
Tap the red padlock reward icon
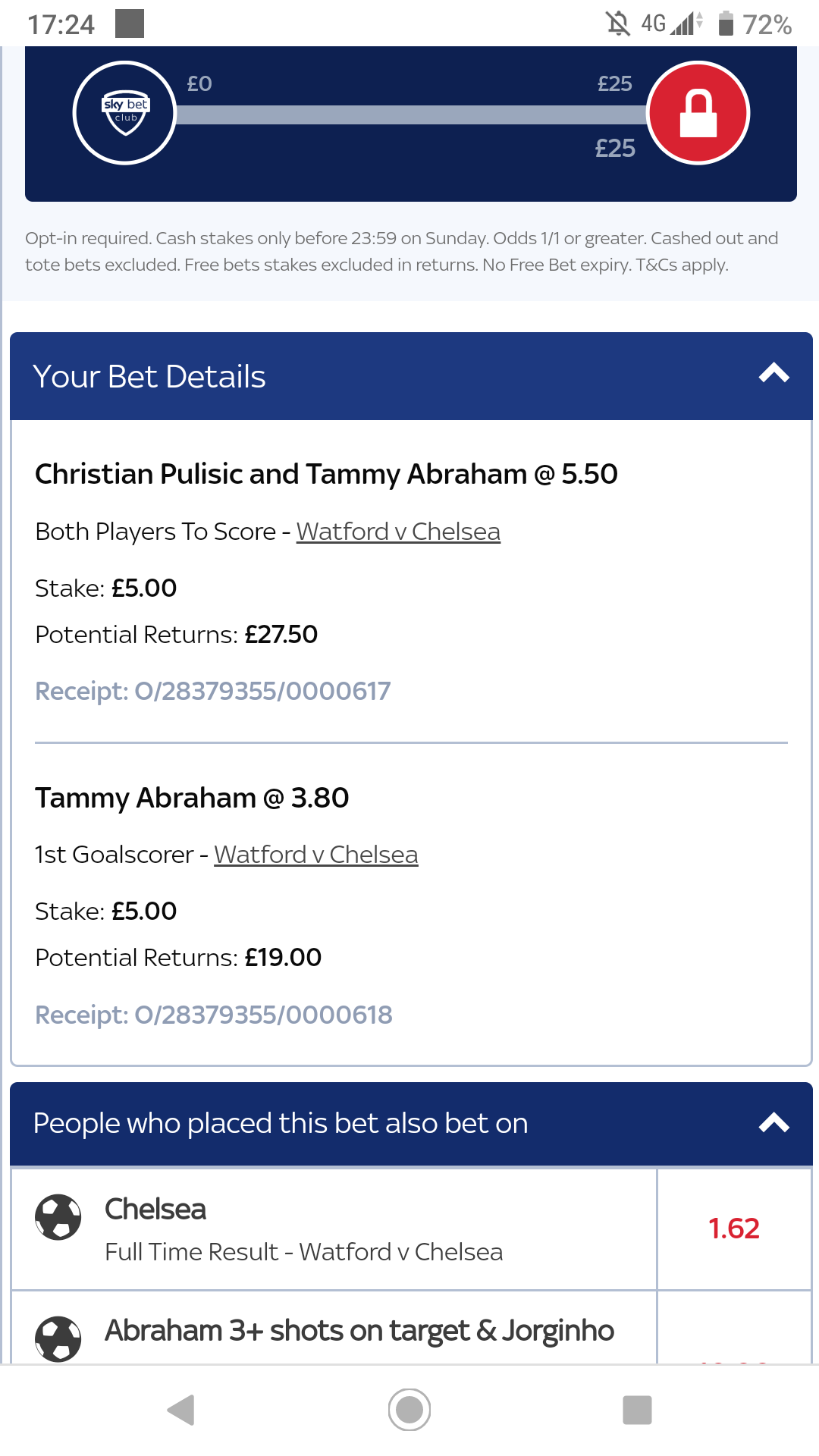coord(698,113)
